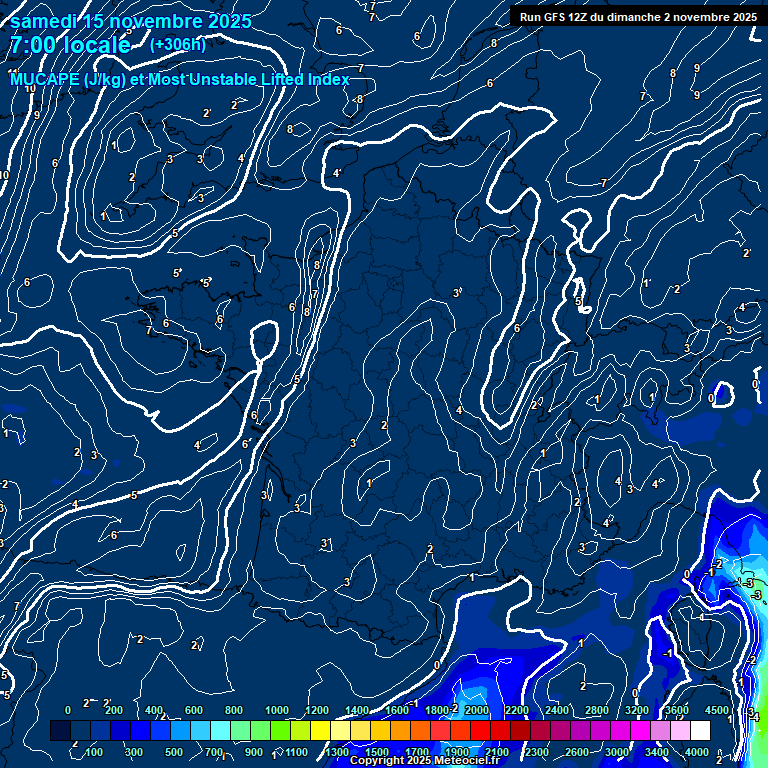Click the 2000 label above the legend
Image resolution: width=768 pixels, height=768 pixels.
click(x=477, y=710)
